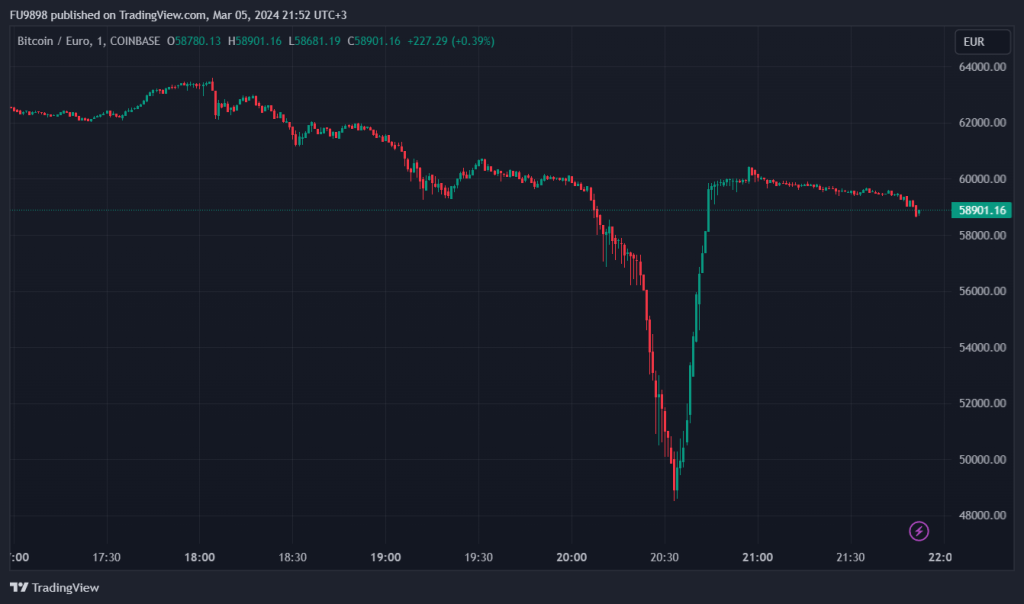Click the open value O58780.13
This screenshot has width=1024, height=604.
point(195,41)
